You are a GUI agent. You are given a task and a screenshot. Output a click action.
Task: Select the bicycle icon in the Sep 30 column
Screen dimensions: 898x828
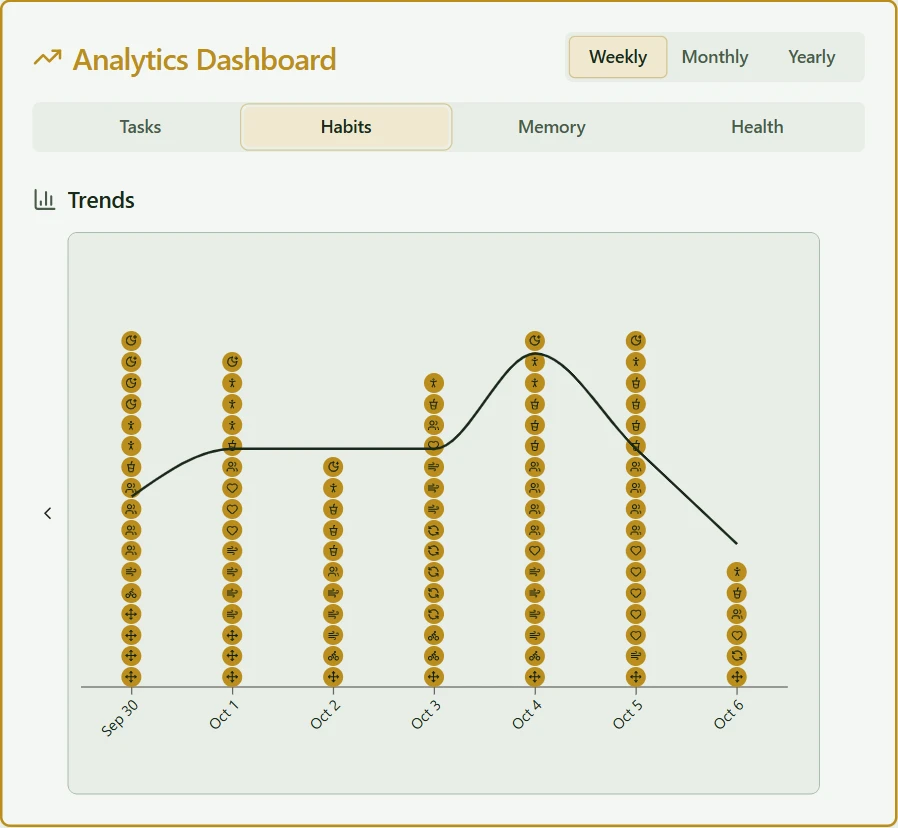[x=131, y=593]
